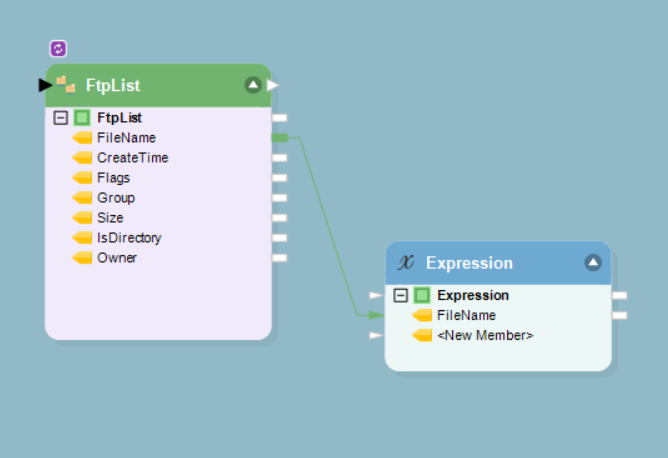Click the purple loop icon above FtpList
Image resolution: width=668 pixels, height=458 pixels.
pos(58,49)
